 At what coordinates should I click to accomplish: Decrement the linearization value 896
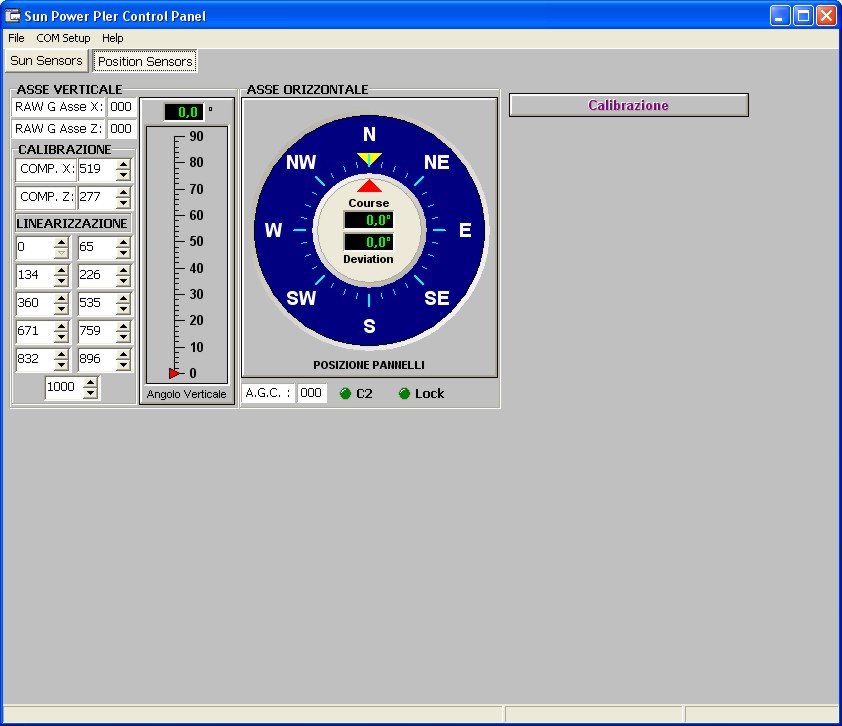tap(124, 365)
